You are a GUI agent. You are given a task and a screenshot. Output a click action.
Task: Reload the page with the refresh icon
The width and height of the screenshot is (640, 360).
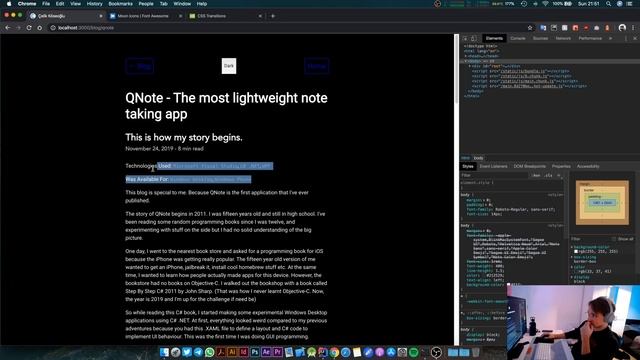pos(29,28)
